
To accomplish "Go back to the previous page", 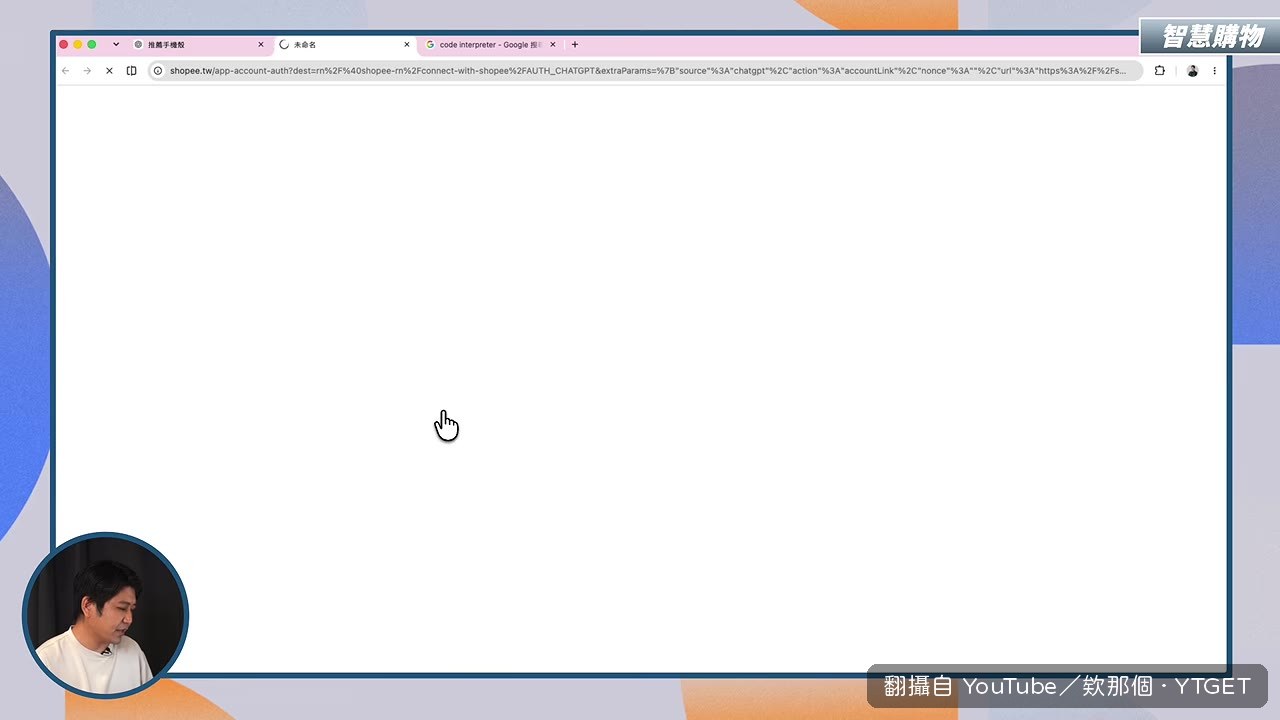I will coord(65,71).
